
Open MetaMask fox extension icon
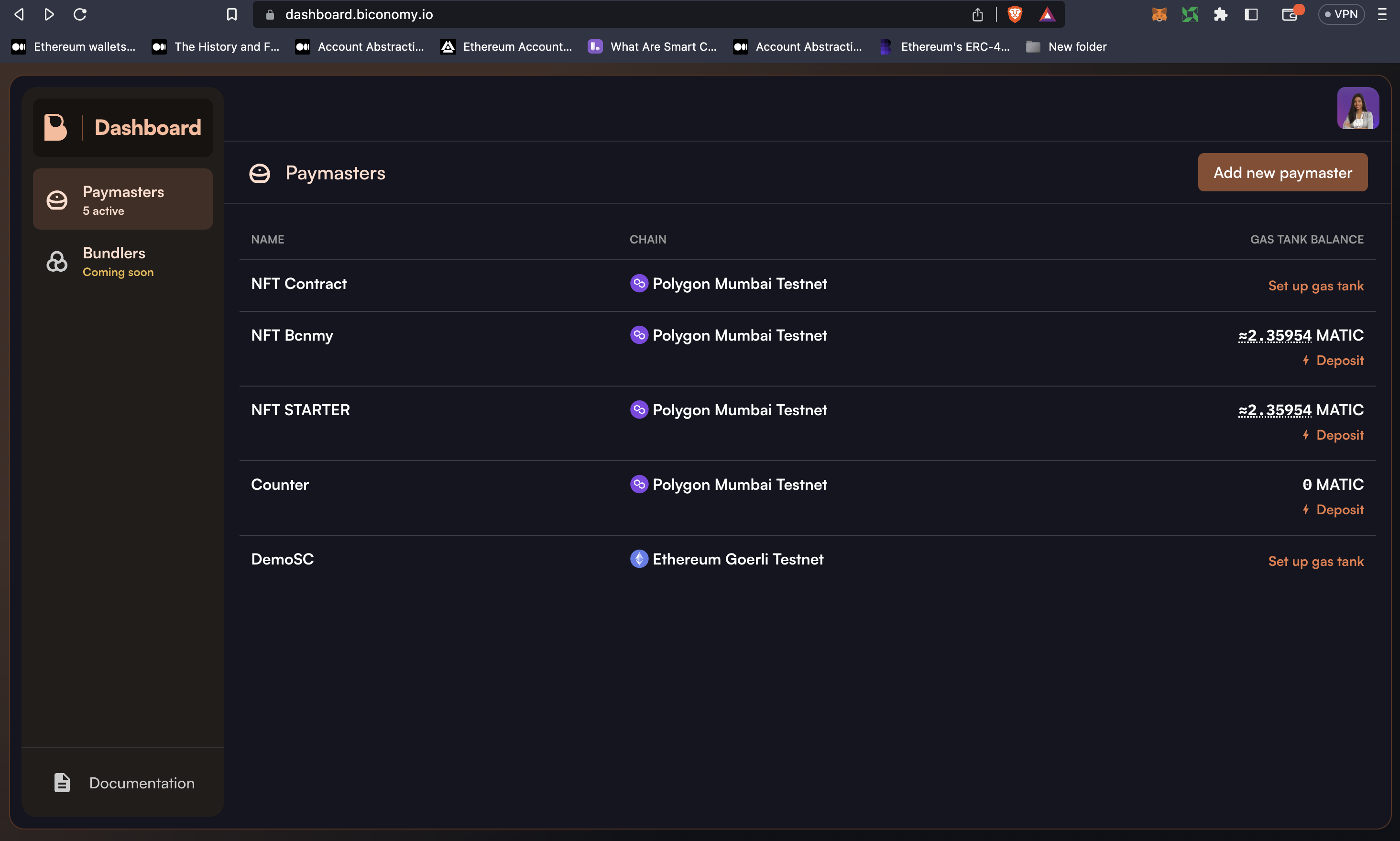coord(1159,15)
